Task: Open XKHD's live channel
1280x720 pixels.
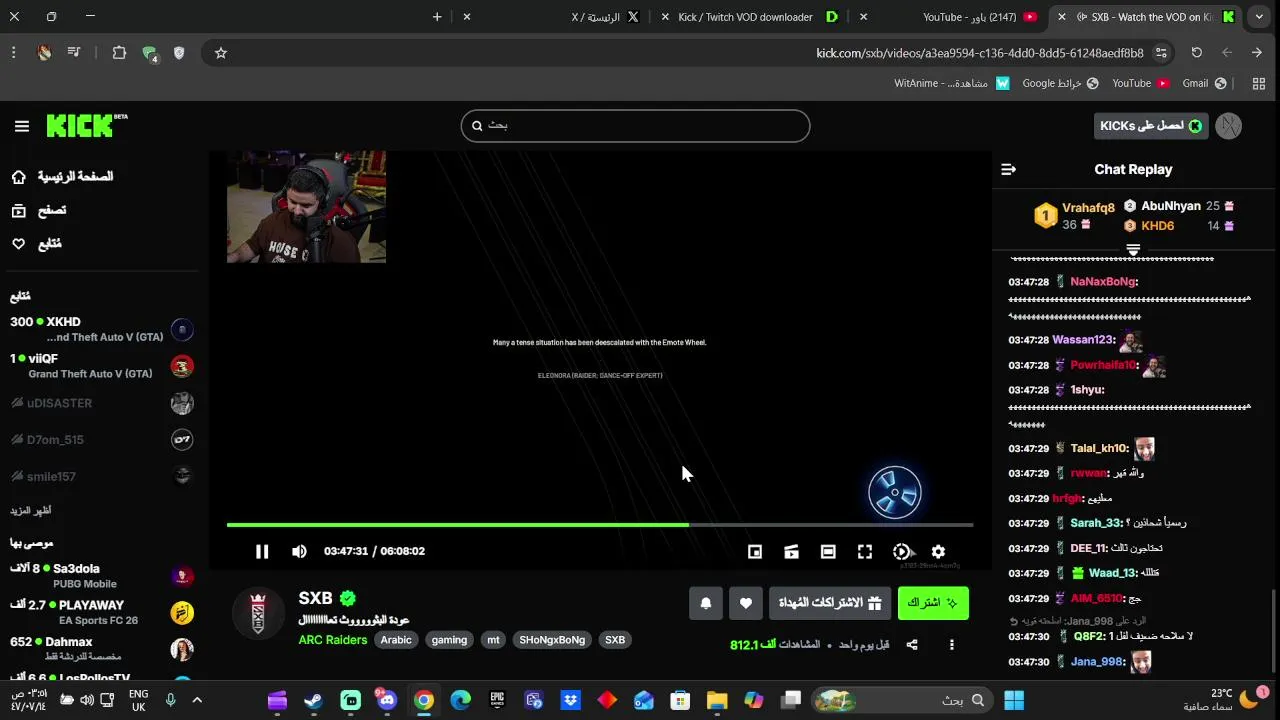Action: pos(101,329)
